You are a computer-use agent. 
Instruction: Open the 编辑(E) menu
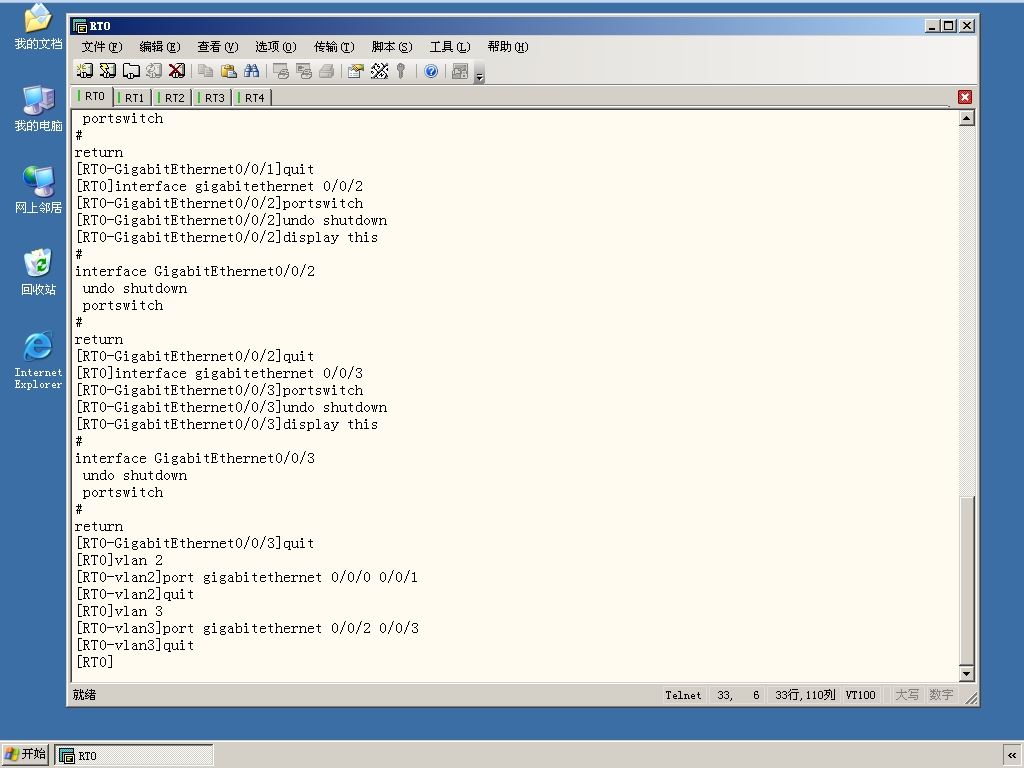click(x=159, y=47)
